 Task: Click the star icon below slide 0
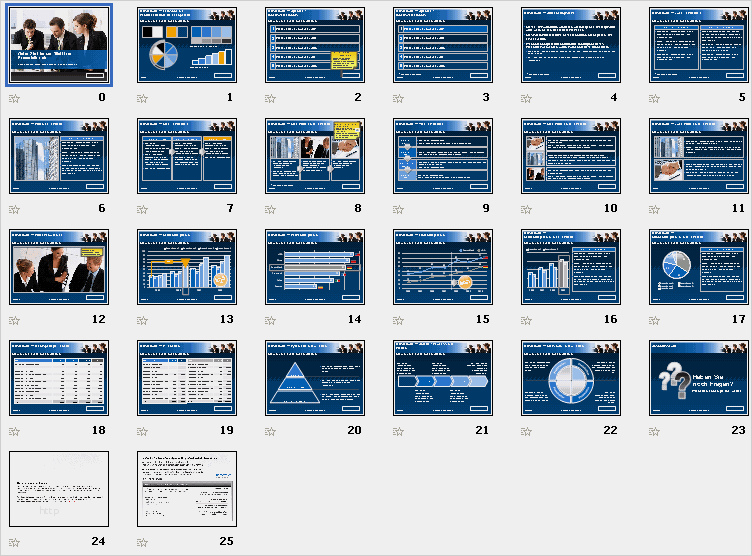click(x=14, y=98)
